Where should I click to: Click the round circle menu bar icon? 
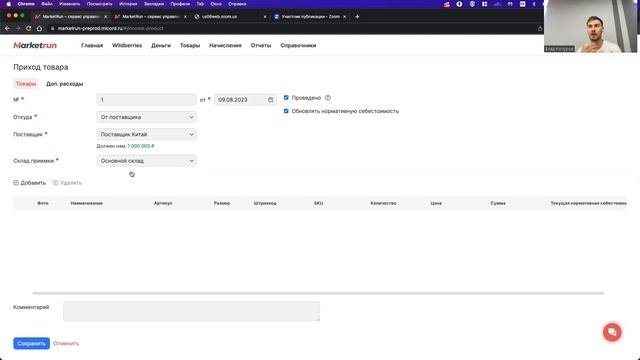[x=459, y=4]
